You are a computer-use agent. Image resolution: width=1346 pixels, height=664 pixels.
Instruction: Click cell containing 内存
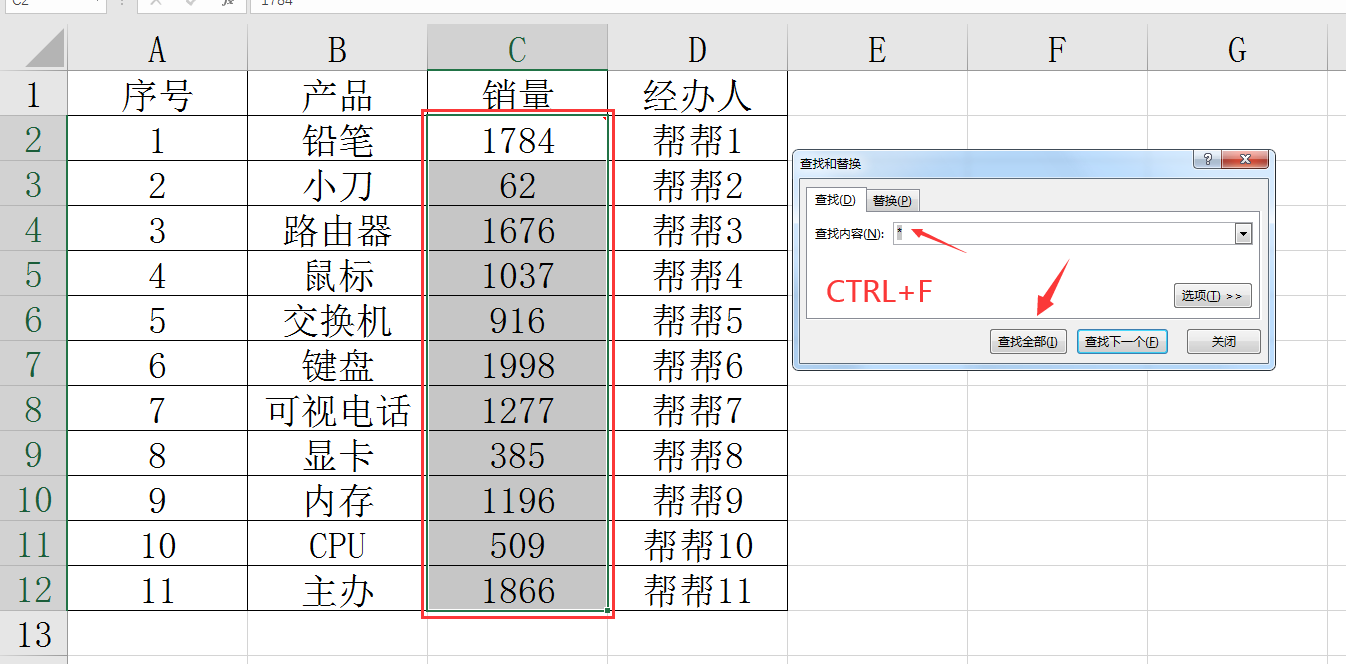(x=337, y=498)
